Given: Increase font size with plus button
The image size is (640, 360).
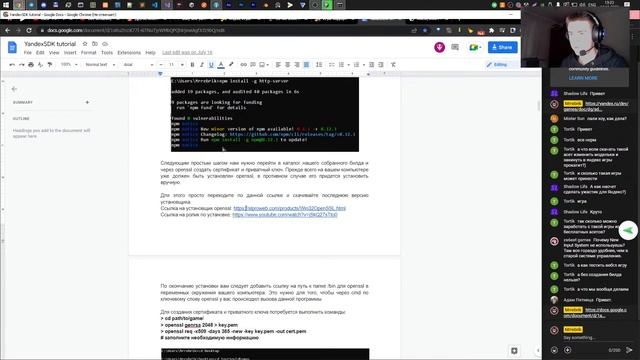Looking at the screenshot, I should click(x=182, y=64).
